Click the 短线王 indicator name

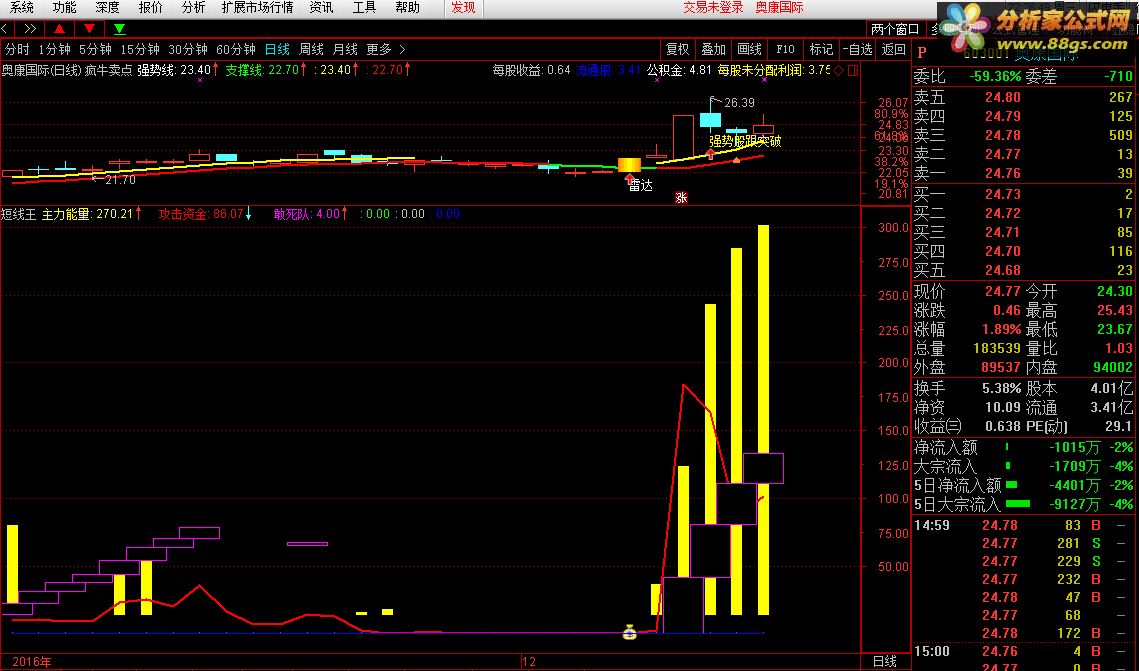tap(18, 214)
